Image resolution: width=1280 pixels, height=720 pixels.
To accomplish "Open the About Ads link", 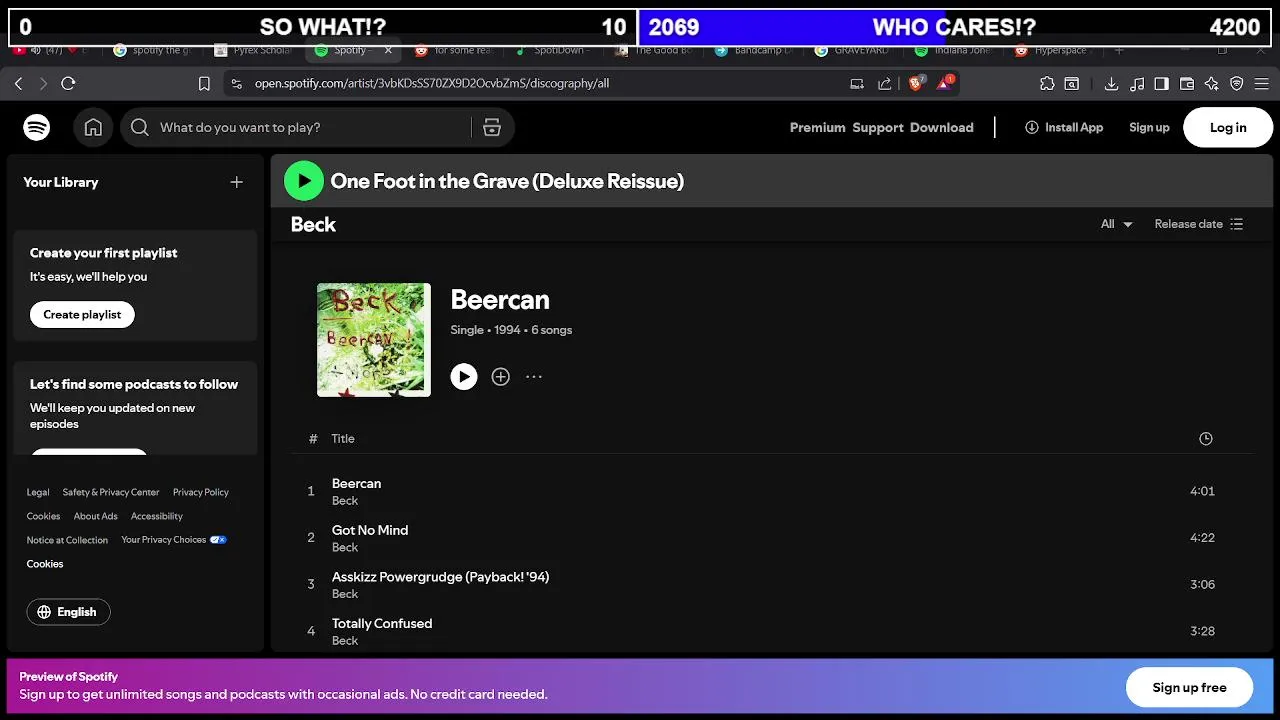I will tap(95, 516).
